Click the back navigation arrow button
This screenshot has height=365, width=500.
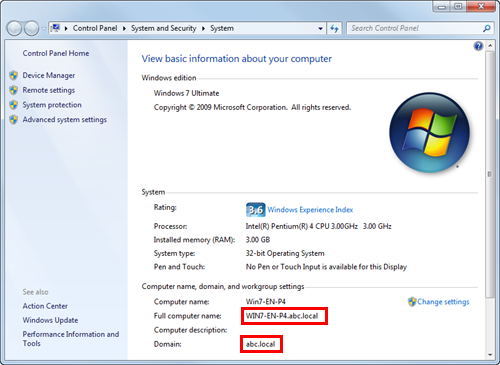[x=14, y=28]
